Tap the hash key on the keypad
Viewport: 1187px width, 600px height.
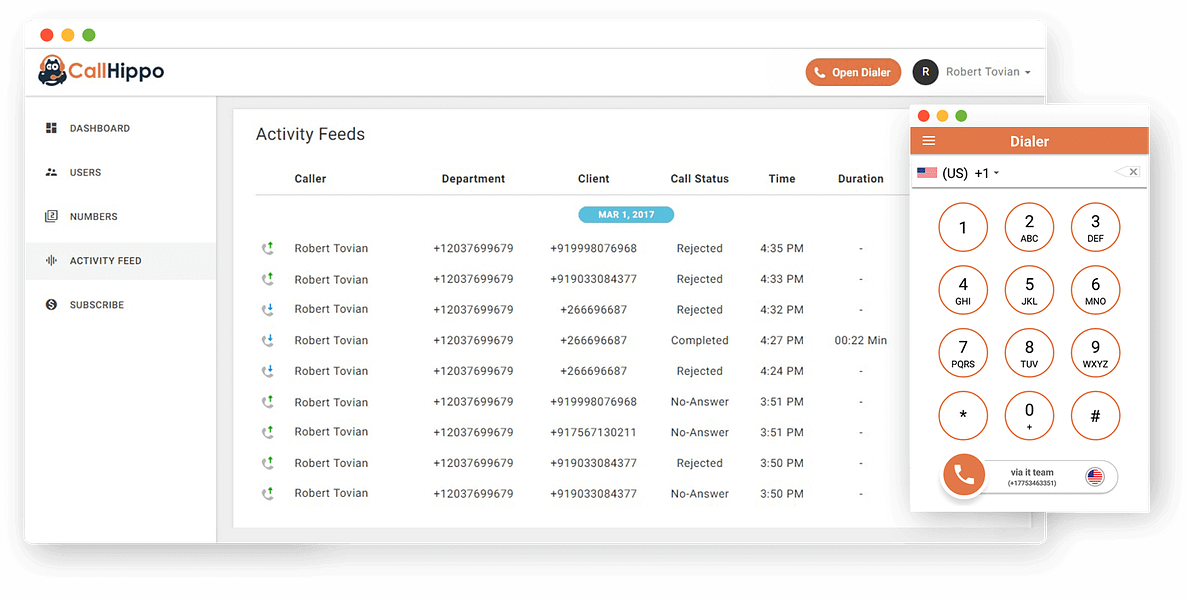(x=1095, y=415)
